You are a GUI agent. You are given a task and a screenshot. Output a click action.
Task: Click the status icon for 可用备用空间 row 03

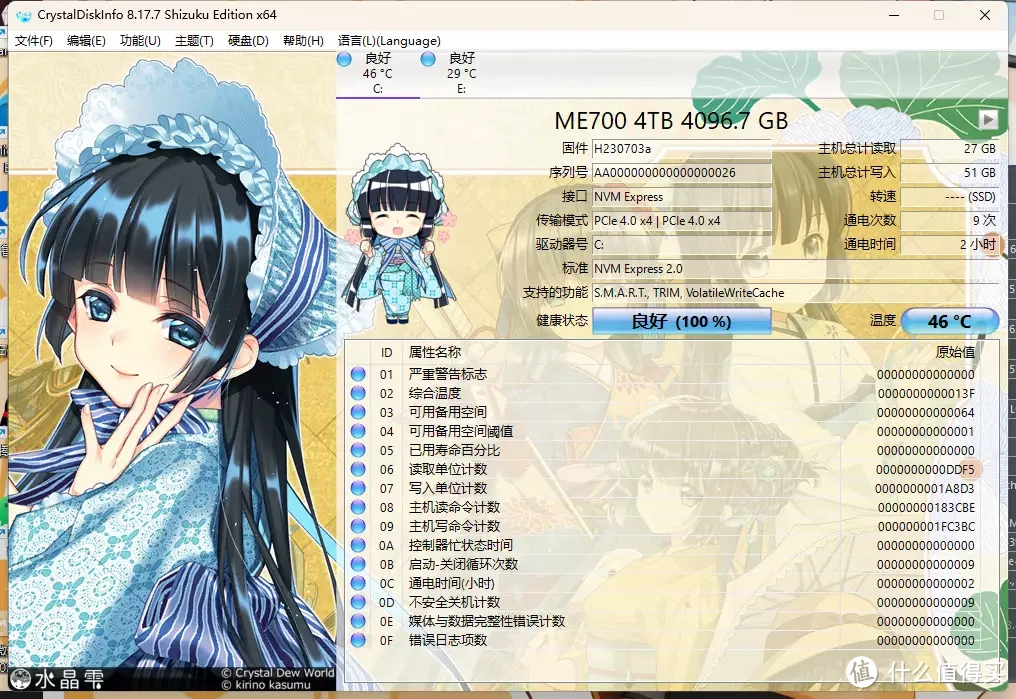[x=358, y=412]
